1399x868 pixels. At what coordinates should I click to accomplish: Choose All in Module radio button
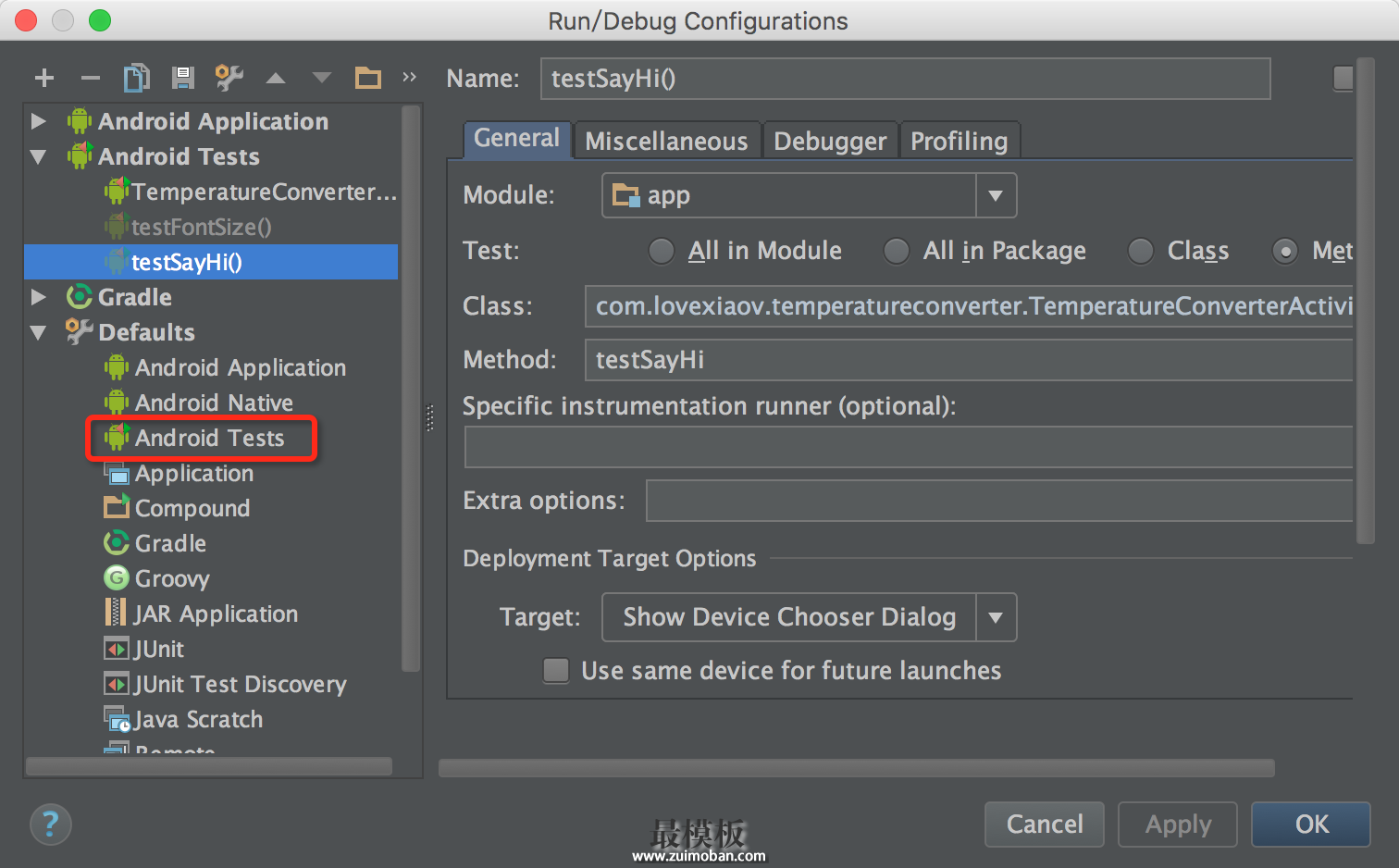point(661,251)
